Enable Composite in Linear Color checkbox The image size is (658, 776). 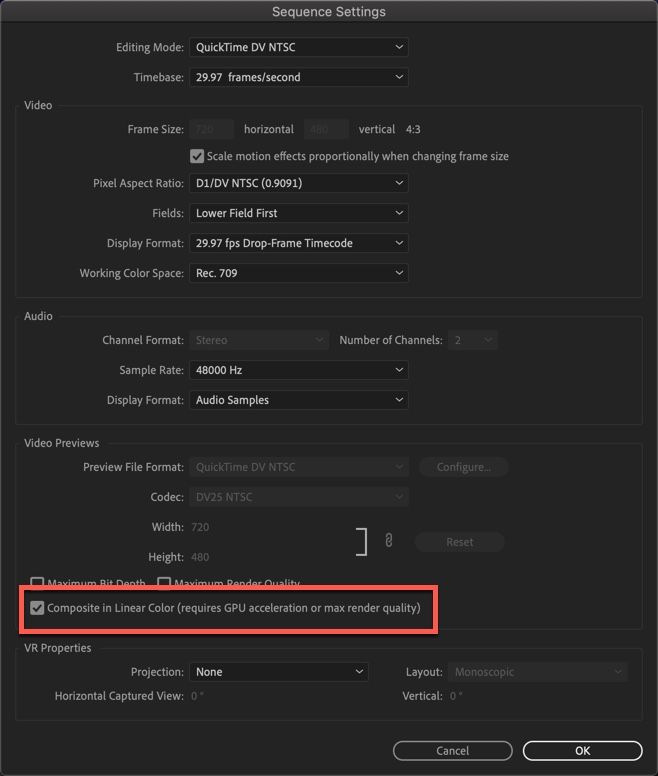(x=38, y=608)
